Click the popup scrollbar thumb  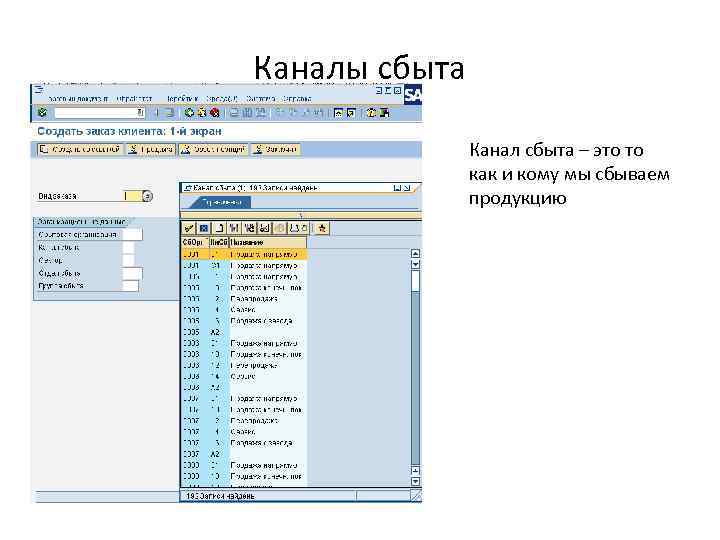(415, 280)
